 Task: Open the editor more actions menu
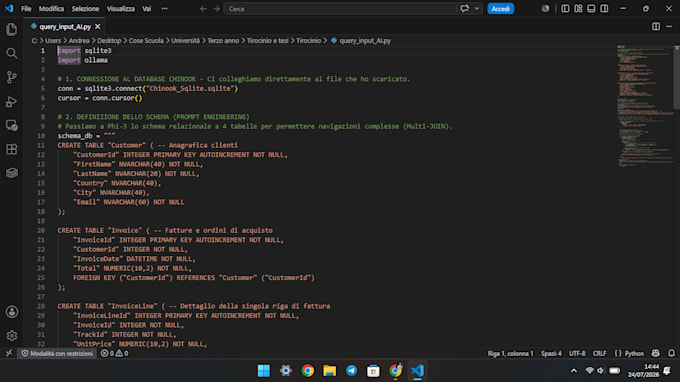pyautogui.click(x=669, y=26)
